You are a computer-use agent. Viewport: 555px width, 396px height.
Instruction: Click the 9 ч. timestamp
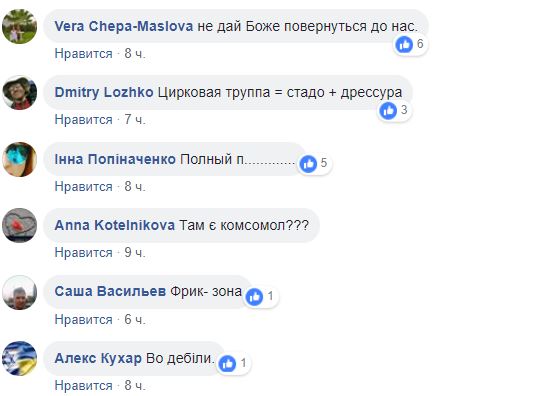coord(135,253)
